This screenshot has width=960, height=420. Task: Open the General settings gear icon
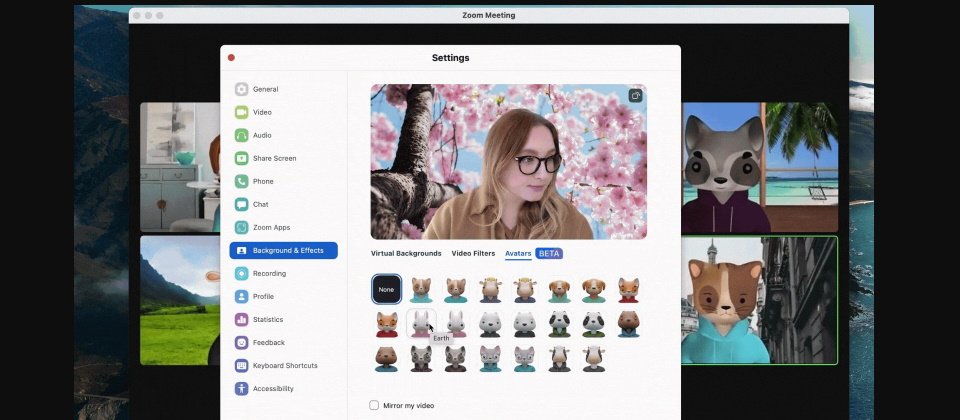pos(242,89)
